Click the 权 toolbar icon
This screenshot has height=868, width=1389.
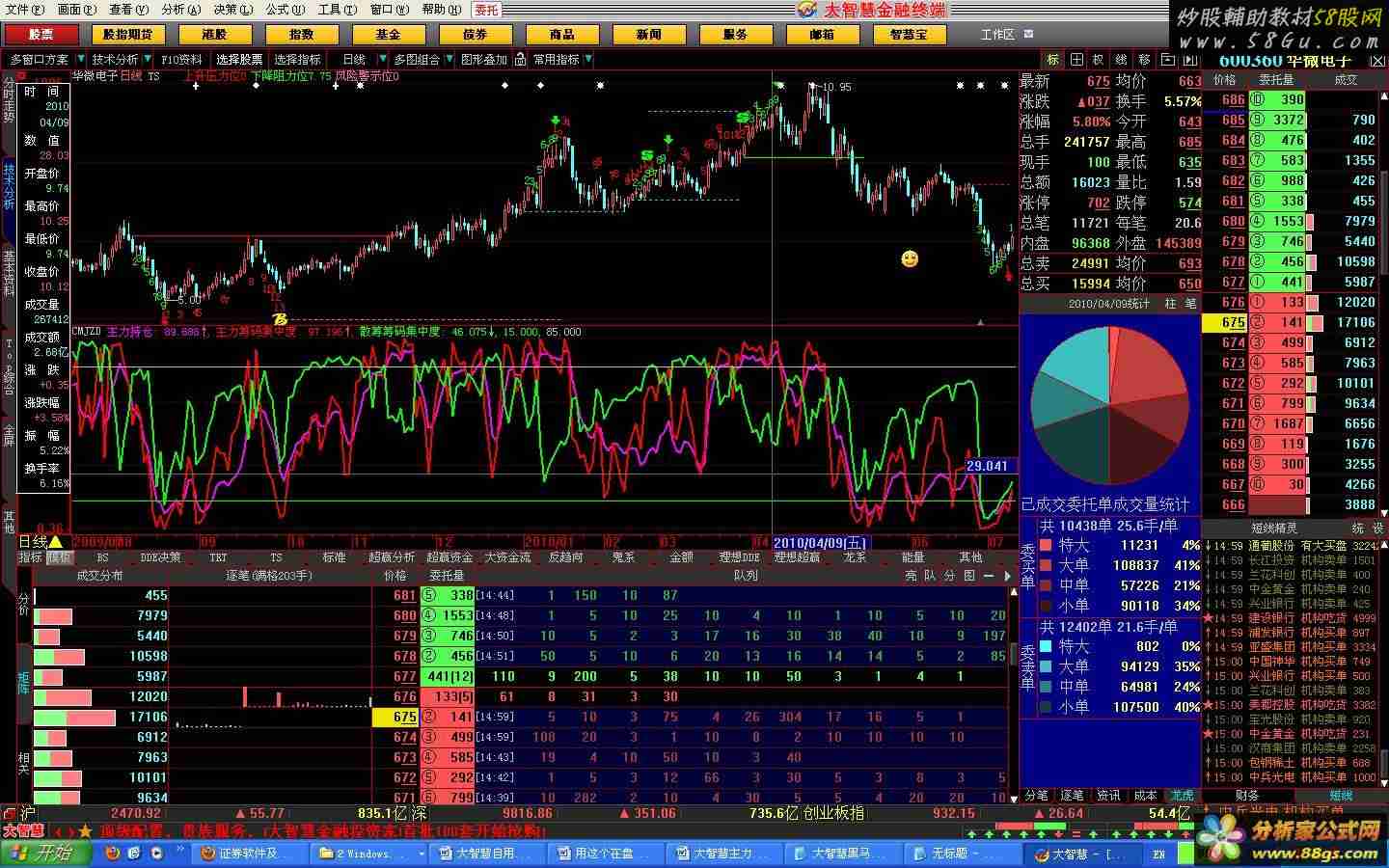click(x=1099, y=60)
